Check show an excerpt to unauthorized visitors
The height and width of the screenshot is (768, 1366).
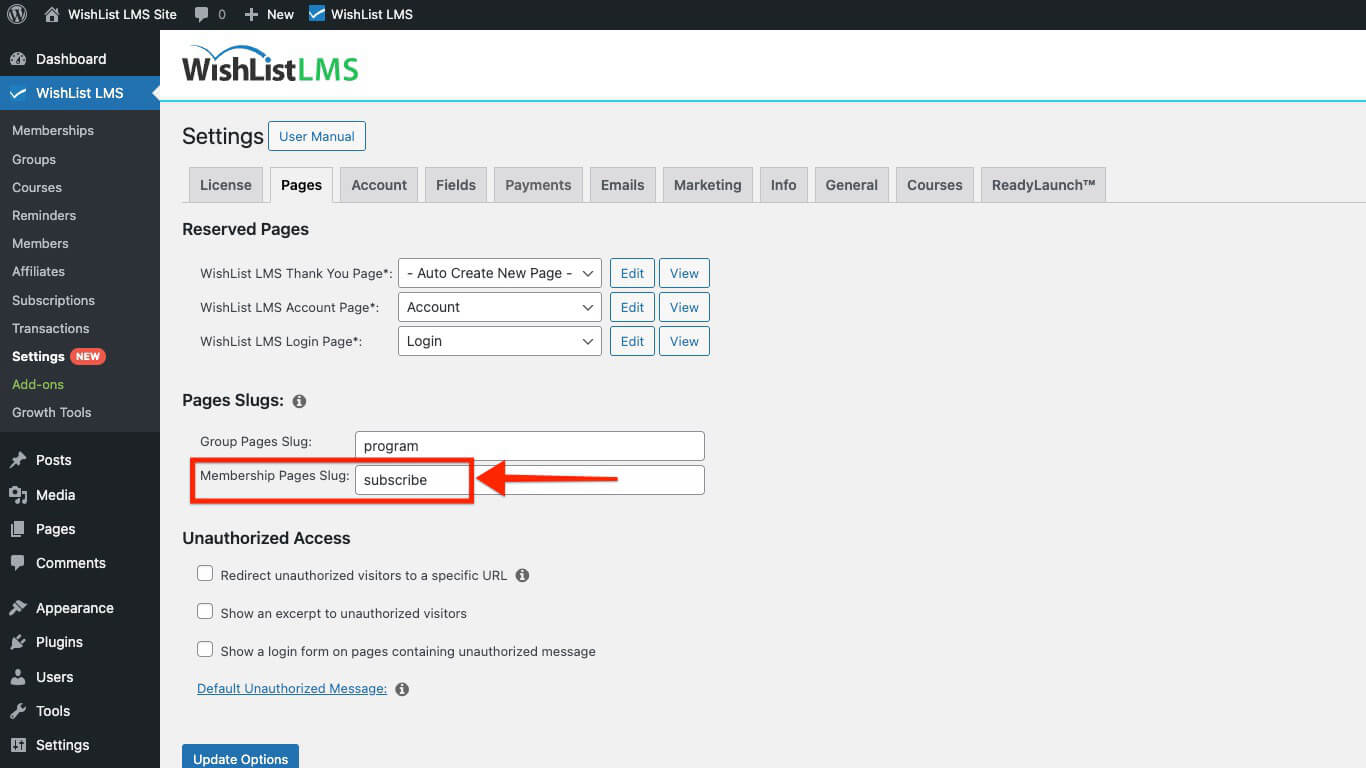pos(205,611)
